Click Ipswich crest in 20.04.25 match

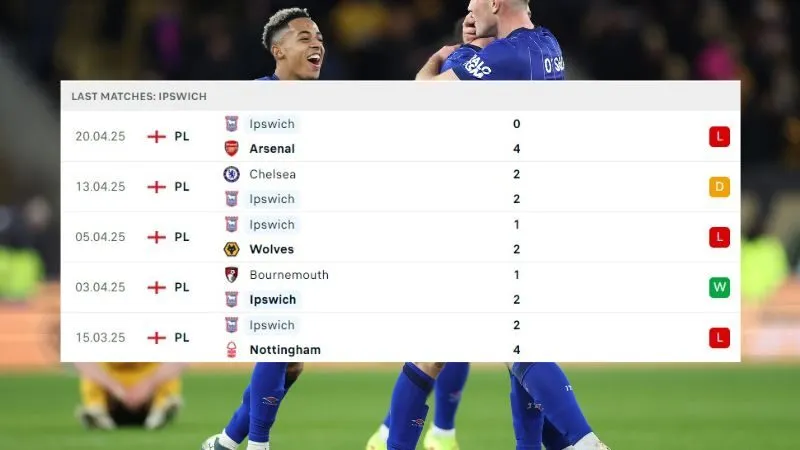point(232,124)
